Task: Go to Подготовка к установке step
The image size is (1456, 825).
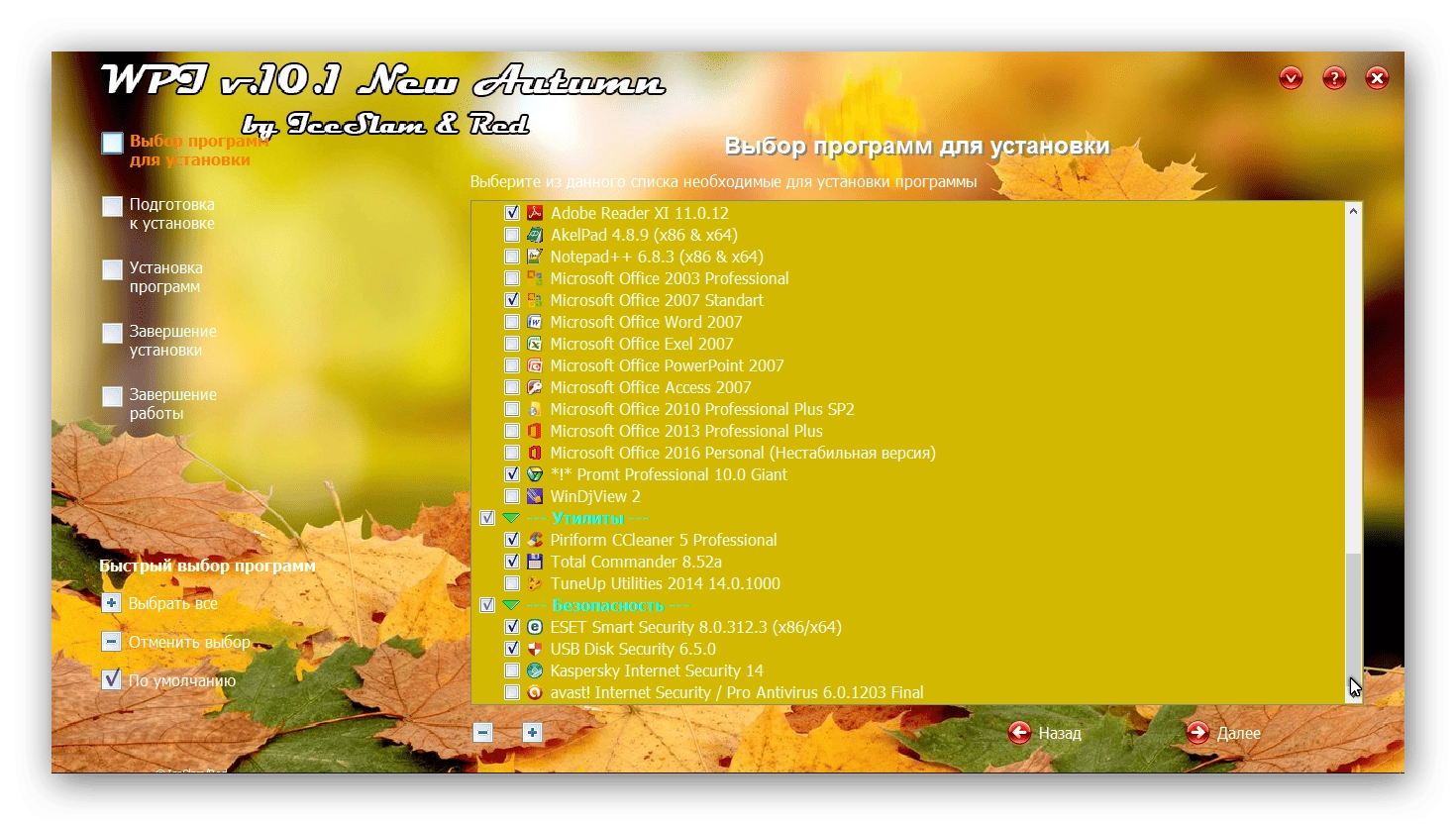Action: click(158, 214)
